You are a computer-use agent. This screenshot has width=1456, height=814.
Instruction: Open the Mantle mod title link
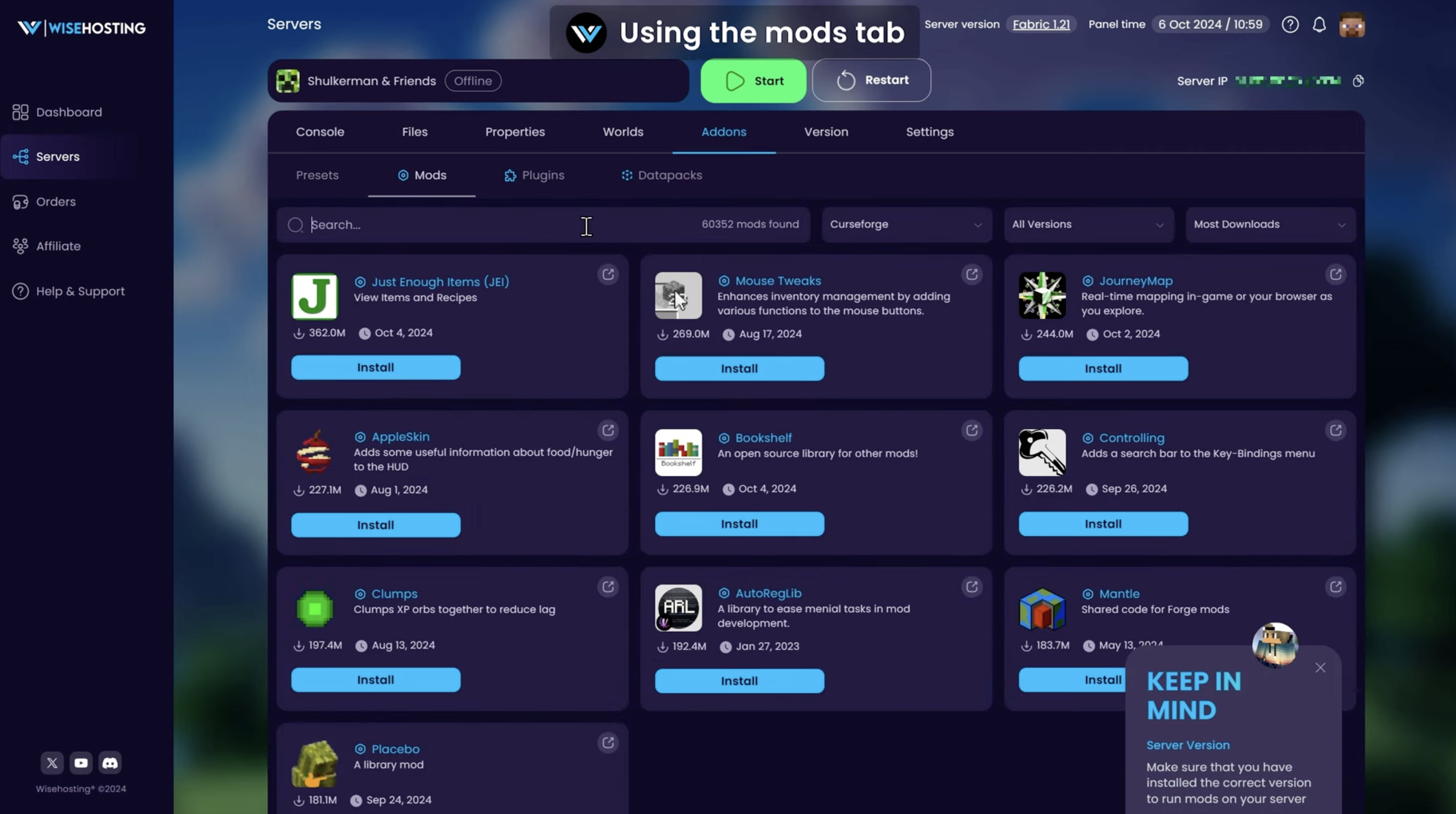1119,594
